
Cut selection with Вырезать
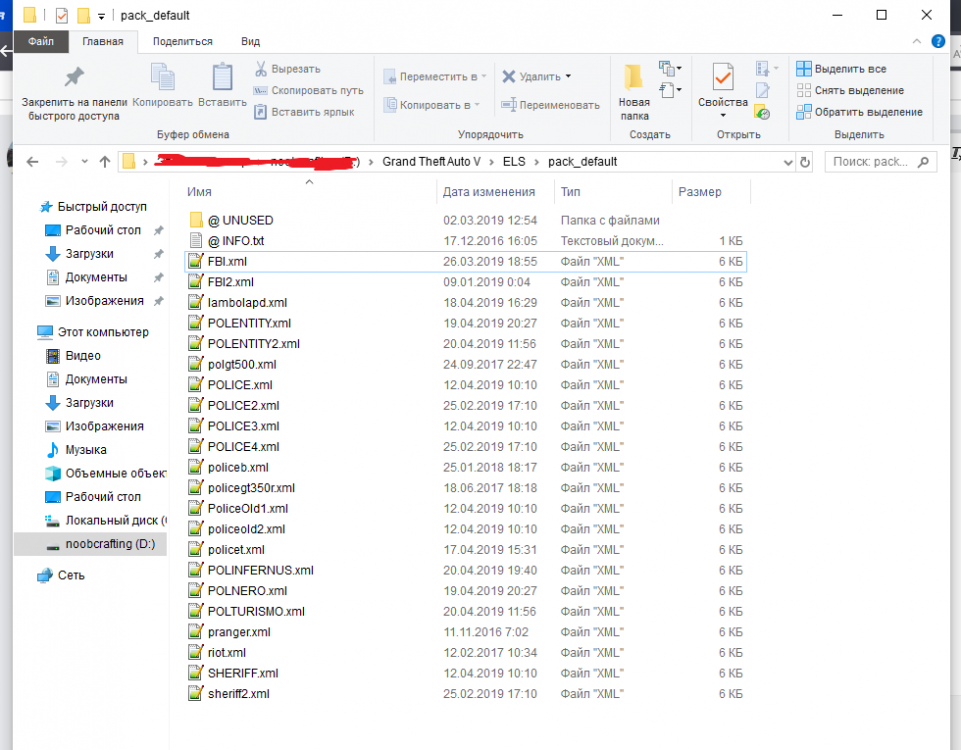tap(287, 69)
